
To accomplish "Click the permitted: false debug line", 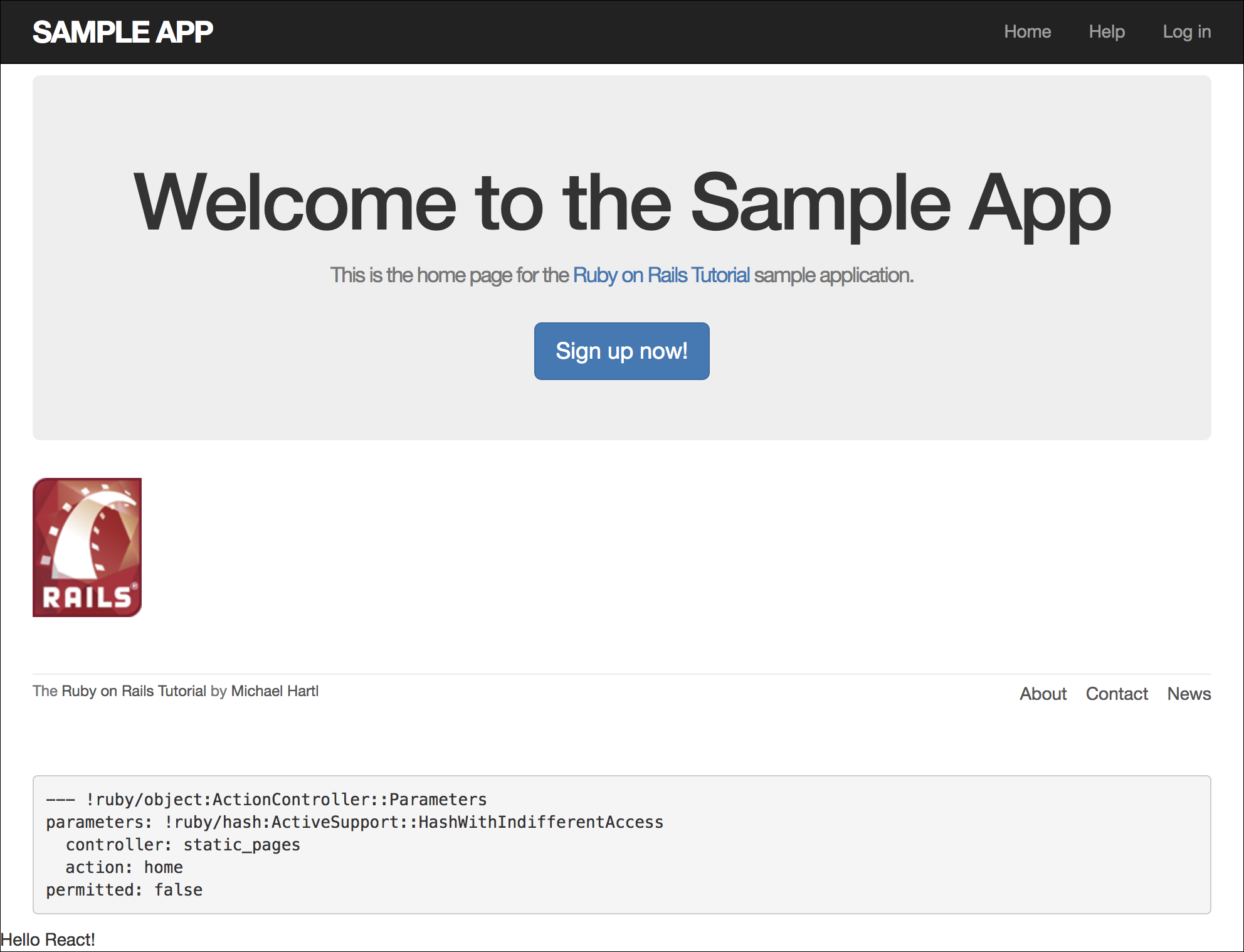I will [124, 889].
